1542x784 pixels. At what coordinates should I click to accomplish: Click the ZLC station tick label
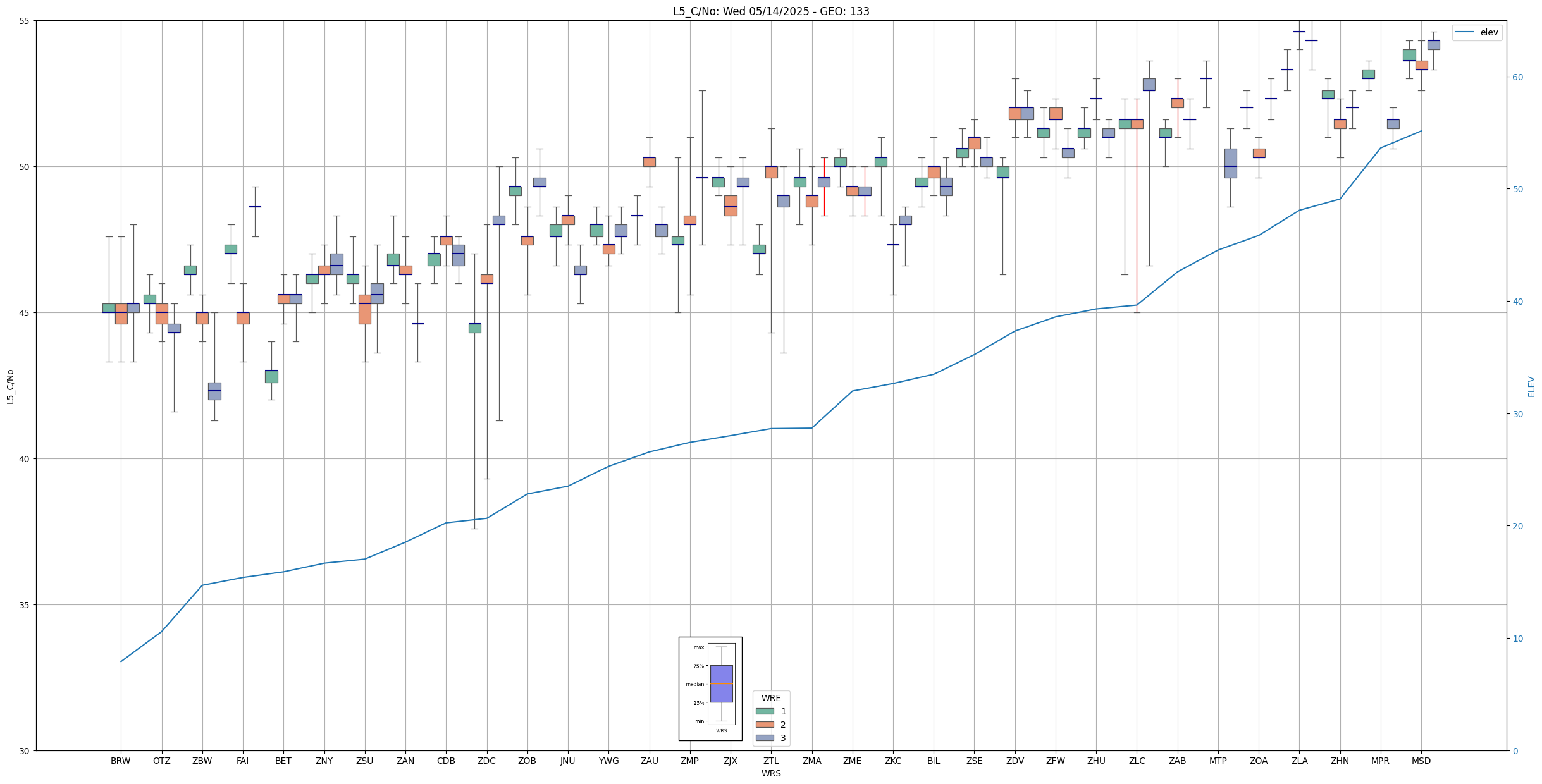pos(1137,761)
